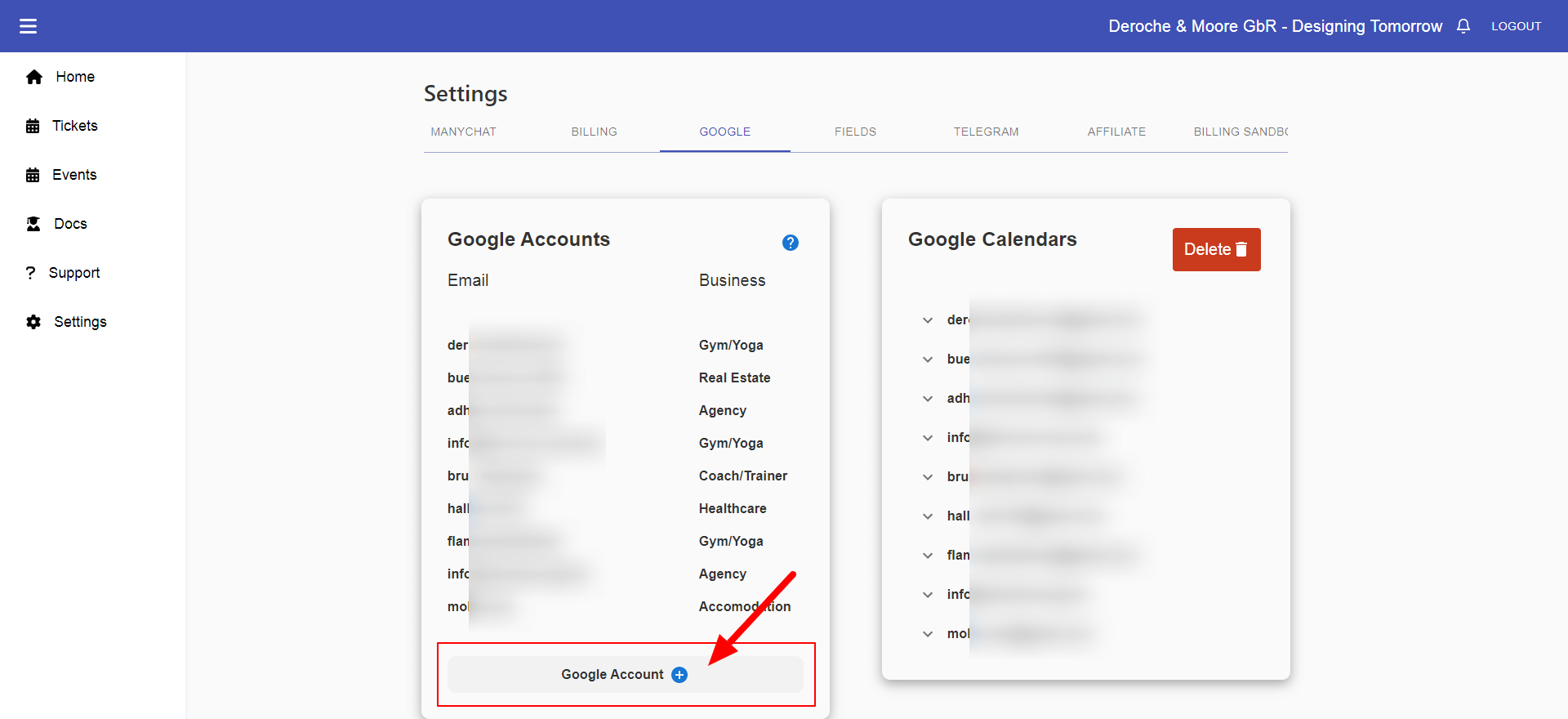Image resolution: width=1568 pixels, height=719 pixels.
Task: Click the Events calendar icon
Action: point(33,175)
